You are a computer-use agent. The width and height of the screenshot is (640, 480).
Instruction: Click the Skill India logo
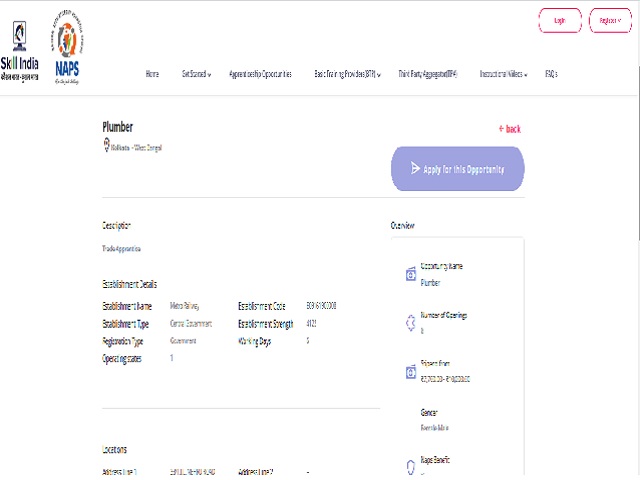coord(20,51)
